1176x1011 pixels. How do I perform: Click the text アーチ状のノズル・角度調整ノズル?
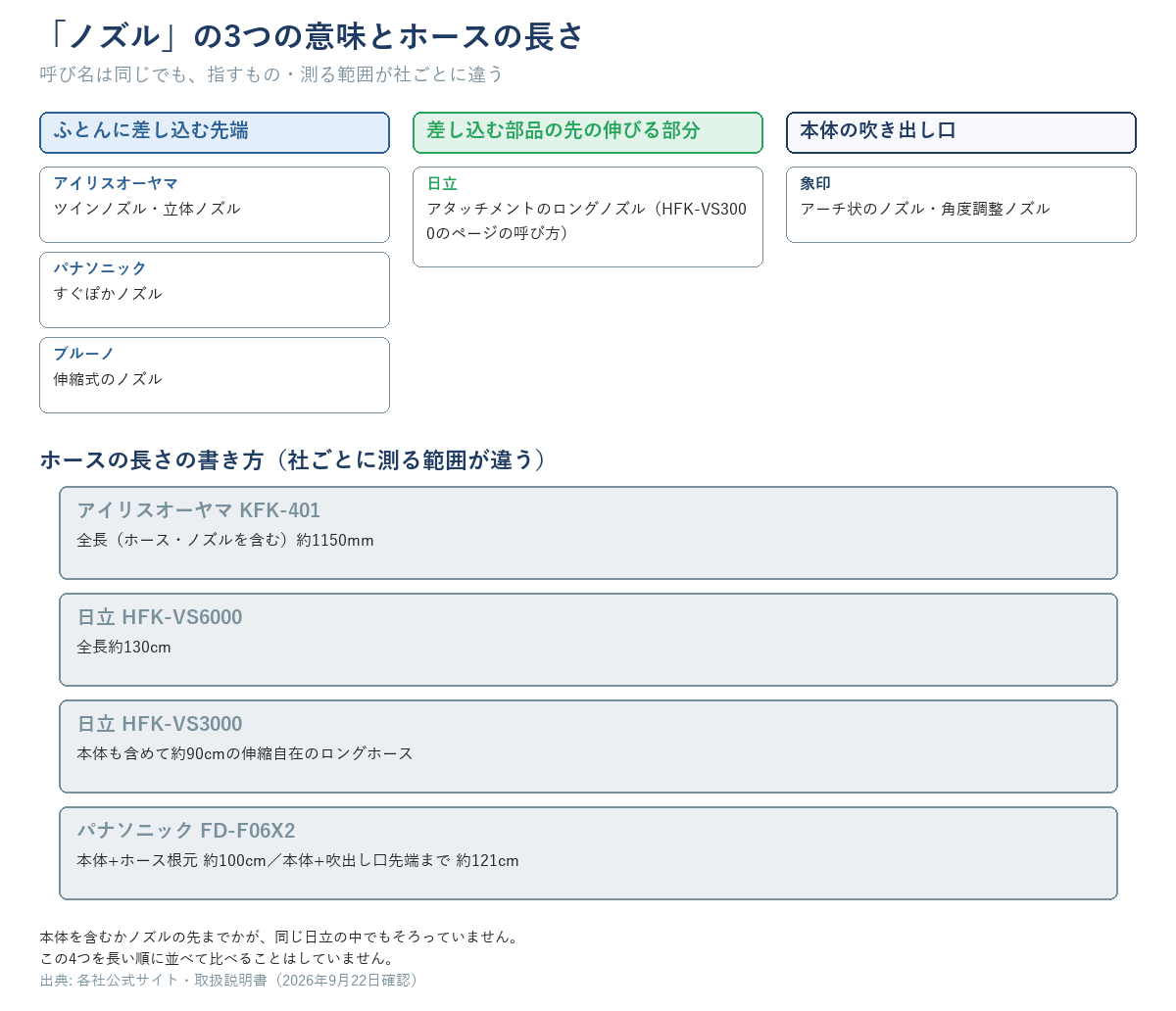pos(925,209)
